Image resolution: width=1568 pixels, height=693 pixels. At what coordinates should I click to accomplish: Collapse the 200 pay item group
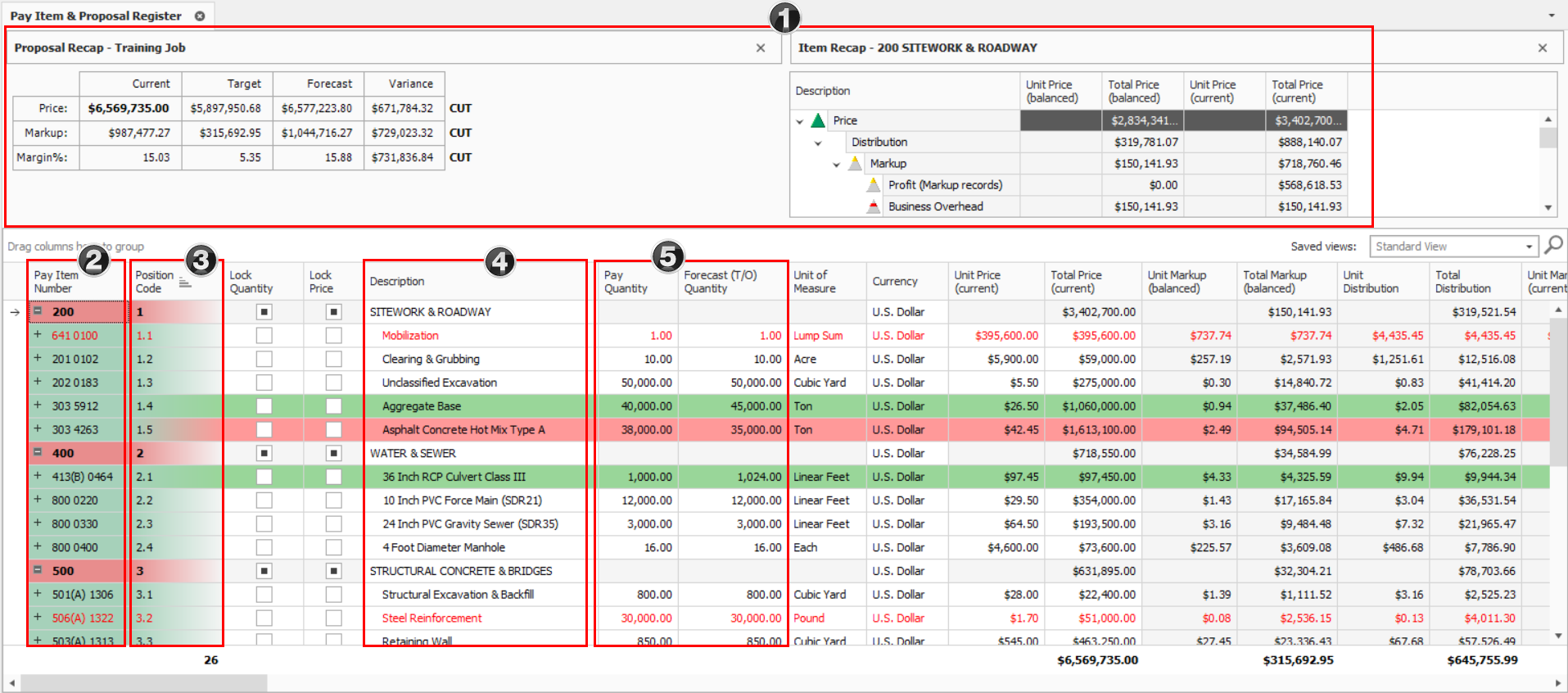(x=38, y=311)
